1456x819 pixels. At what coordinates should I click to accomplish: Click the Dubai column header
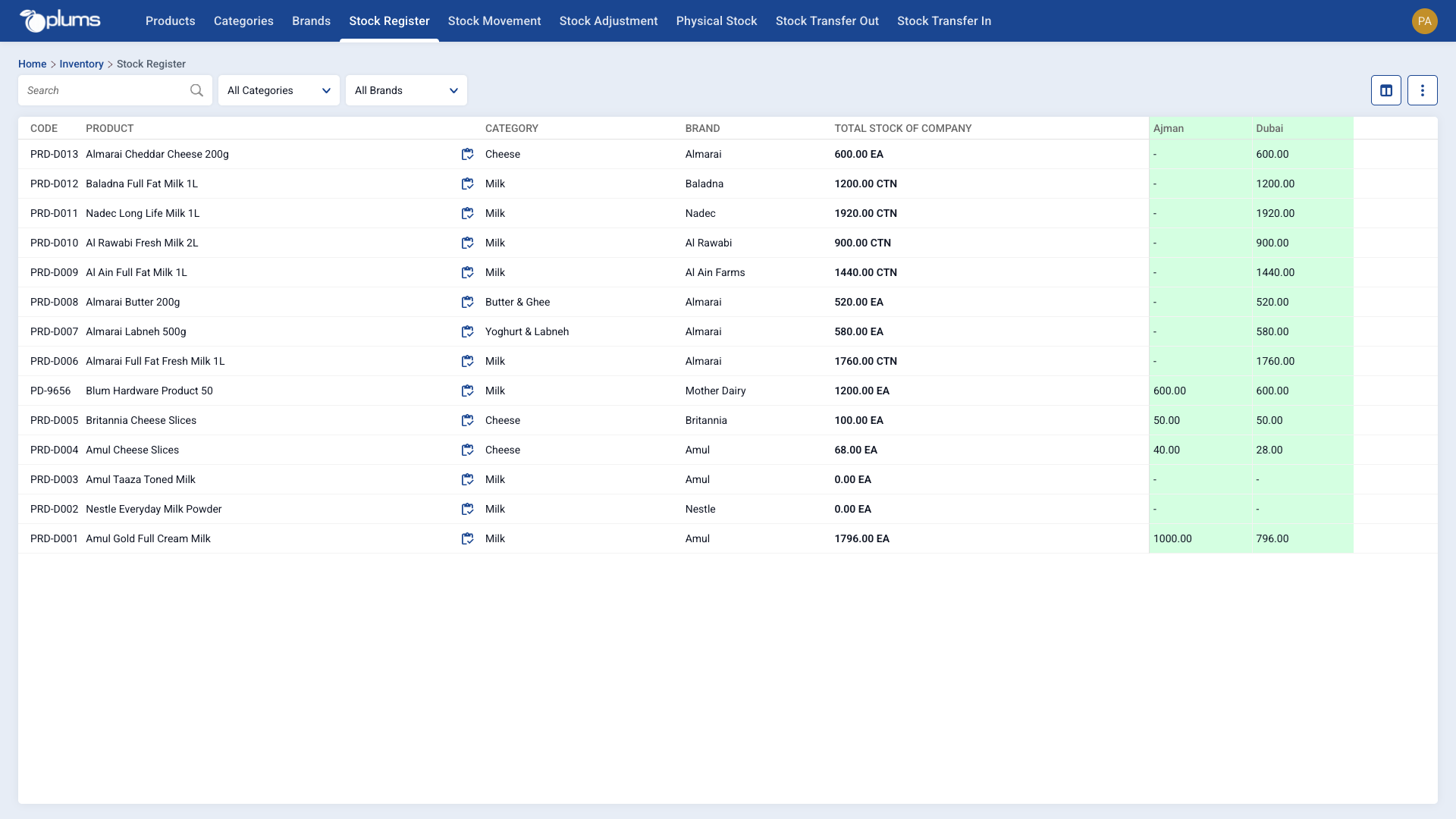click(x=1269, y=128)
